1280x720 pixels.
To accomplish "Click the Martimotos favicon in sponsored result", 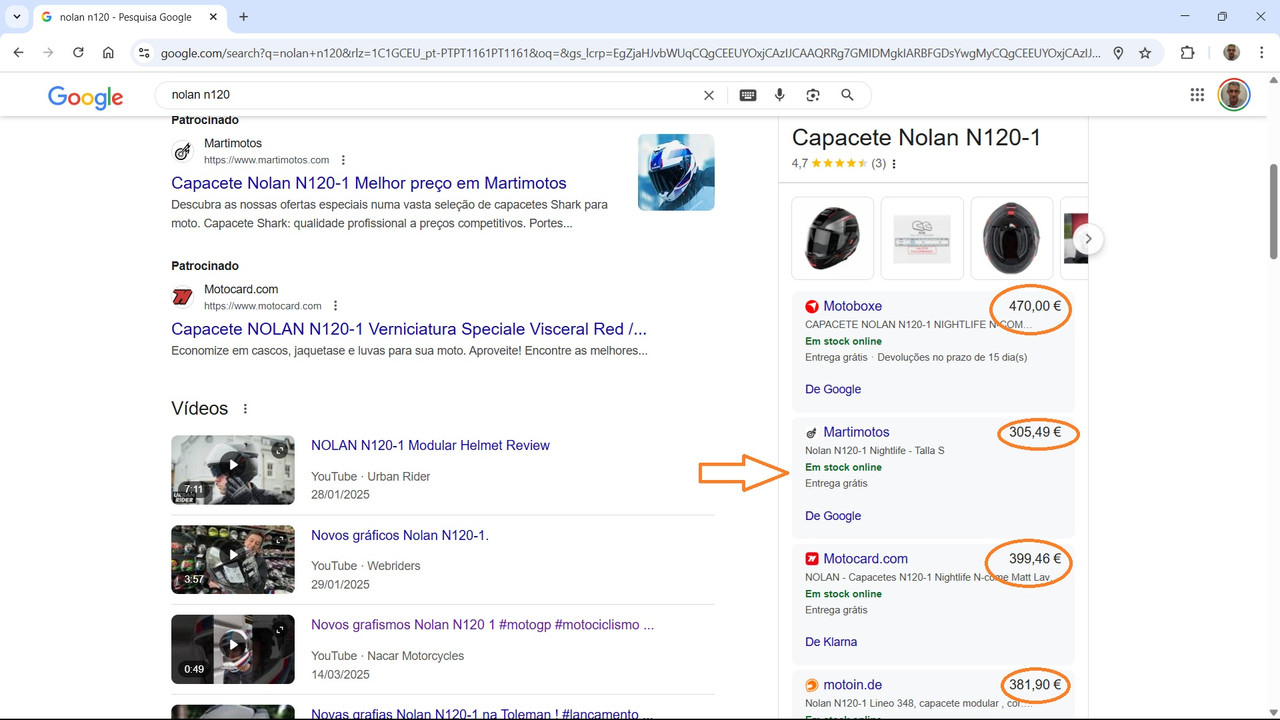I will click(182, 152).
